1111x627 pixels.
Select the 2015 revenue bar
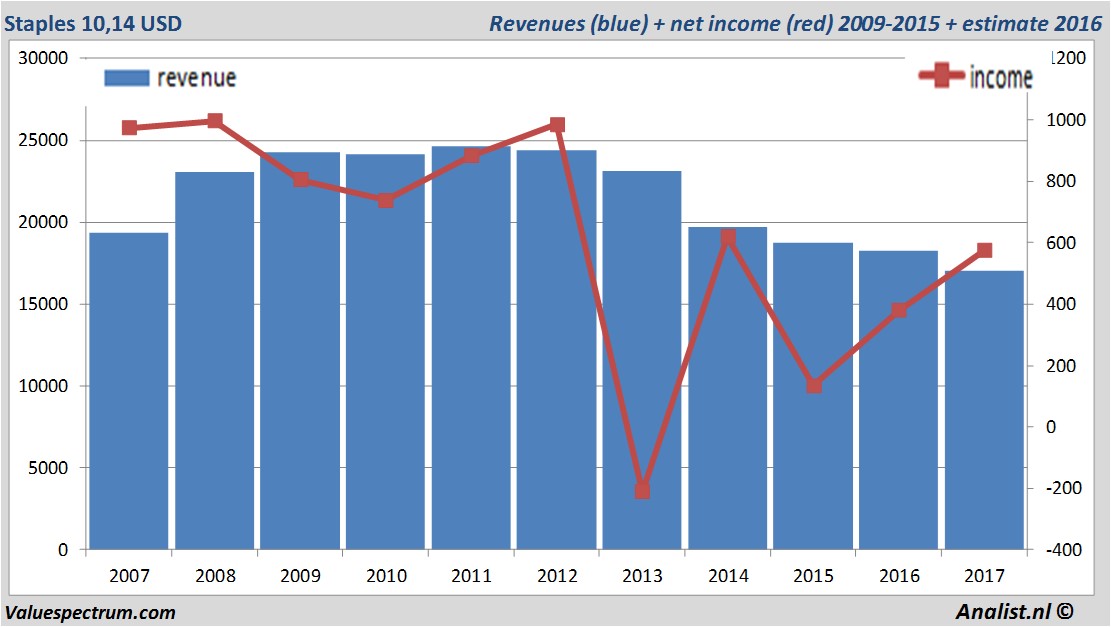pos(813,396)
